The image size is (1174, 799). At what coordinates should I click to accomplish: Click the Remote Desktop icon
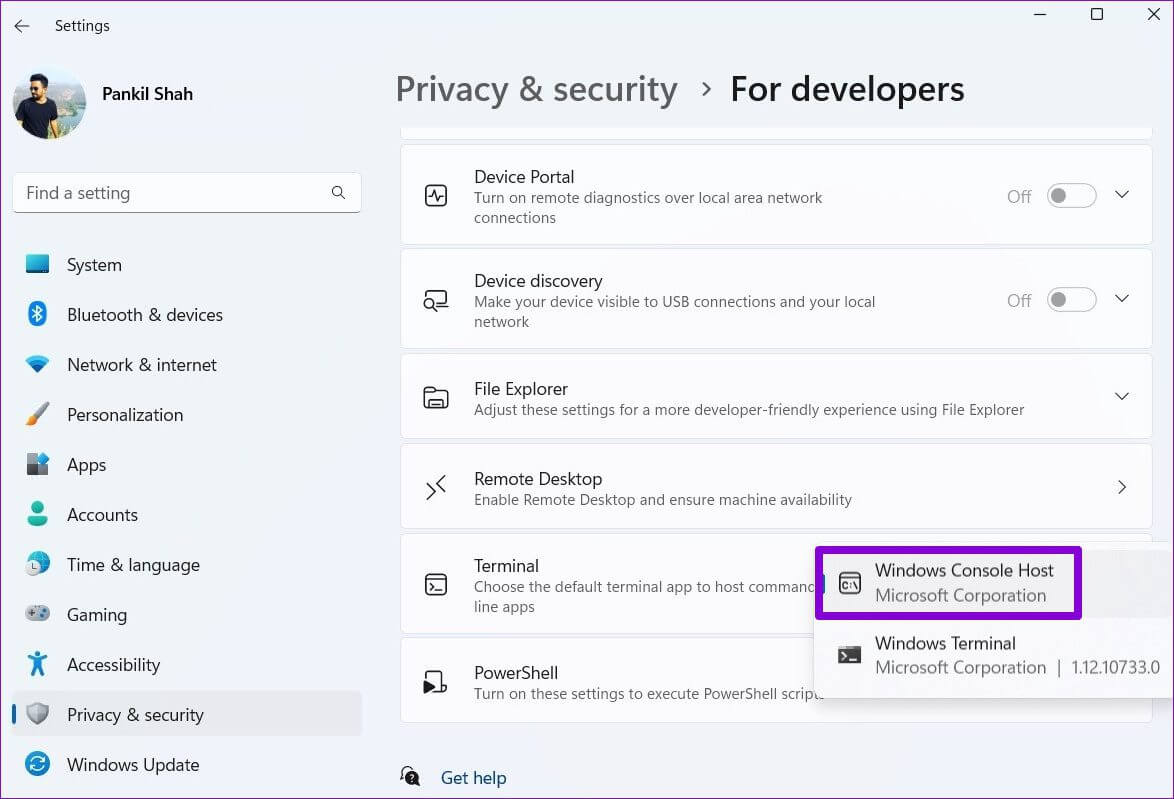[436, 487]
